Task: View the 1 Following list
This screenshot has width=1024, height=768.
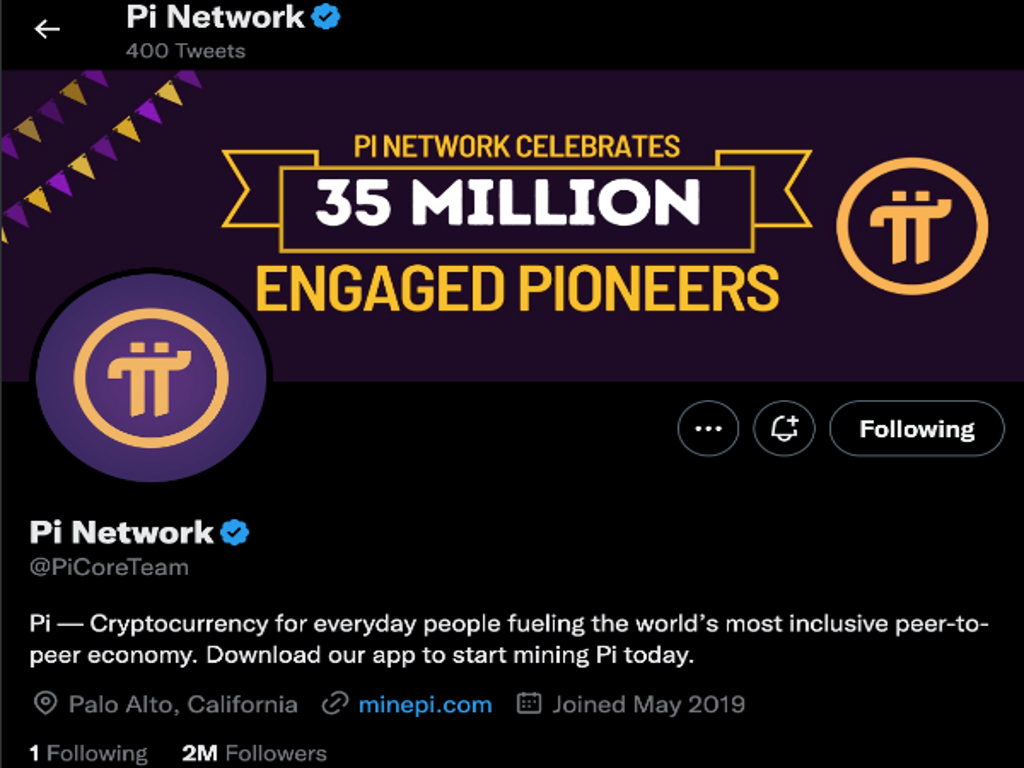Action: coord(88,753)
